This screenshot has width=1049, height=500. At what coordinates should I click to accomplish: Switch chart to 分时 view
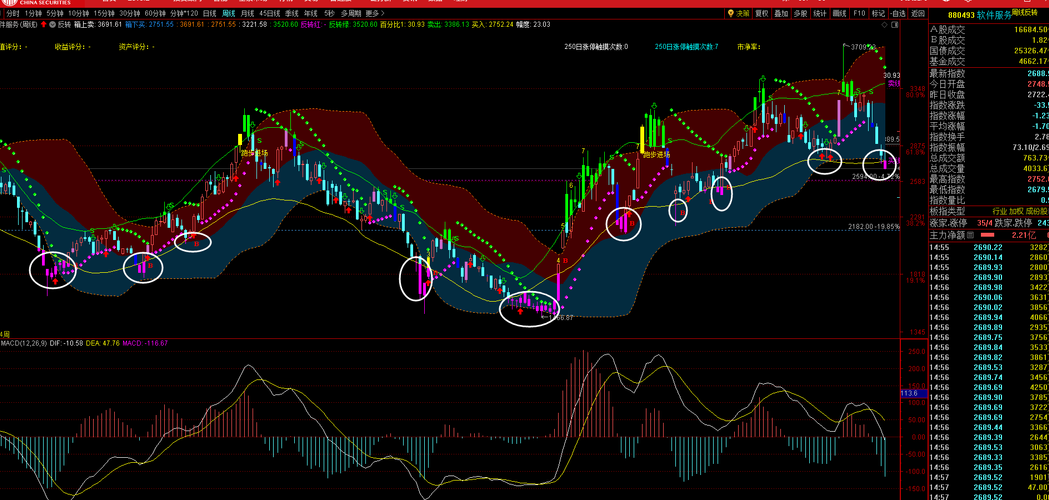tap(11, 13)
